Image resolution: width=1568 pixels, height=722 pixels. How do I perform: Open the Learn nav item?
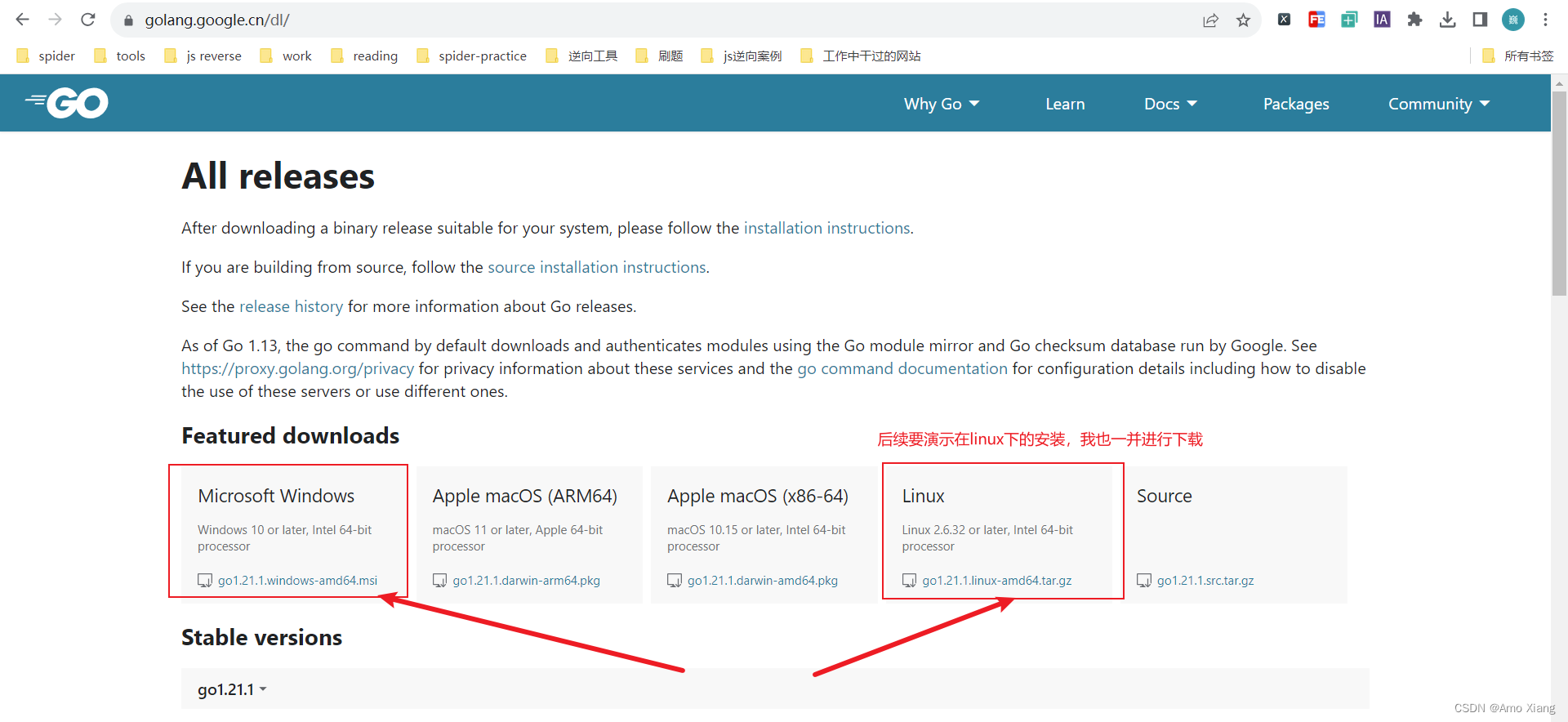tap(1065, 104)
